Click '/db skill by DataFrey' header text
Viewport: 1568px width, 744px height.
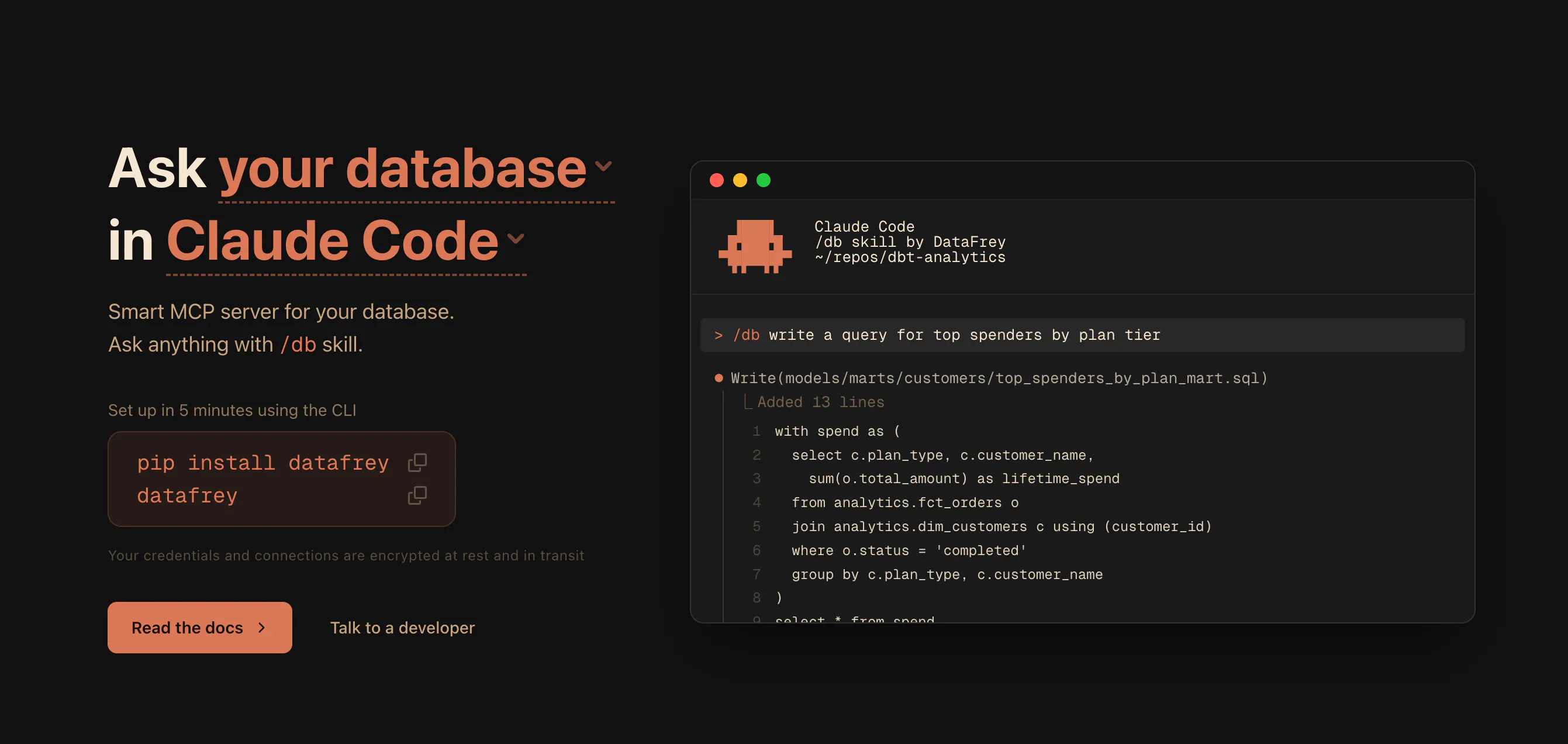910,242
